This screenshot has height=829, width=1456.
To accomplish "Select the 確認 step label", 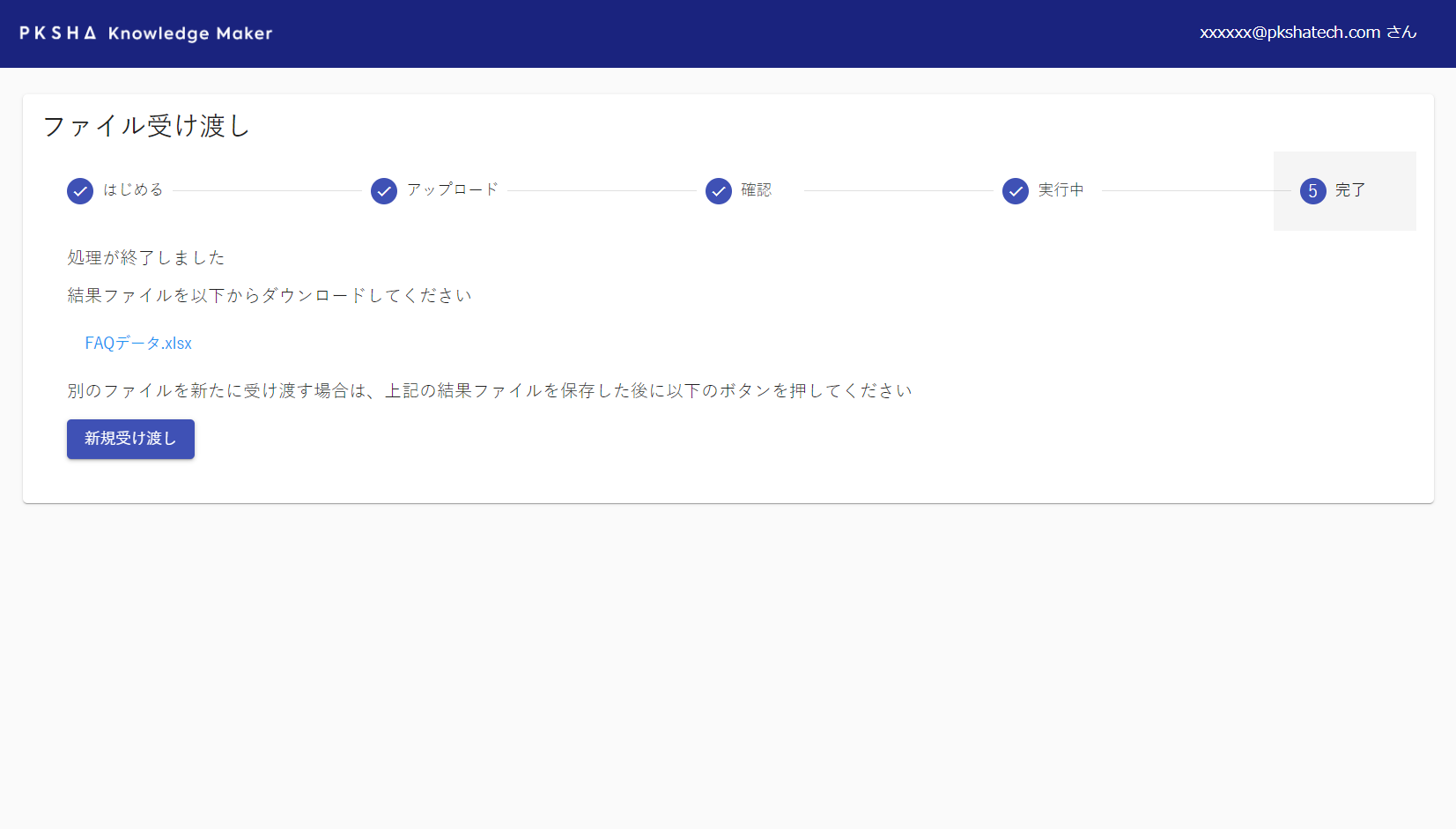I will [x=754, y=190].
